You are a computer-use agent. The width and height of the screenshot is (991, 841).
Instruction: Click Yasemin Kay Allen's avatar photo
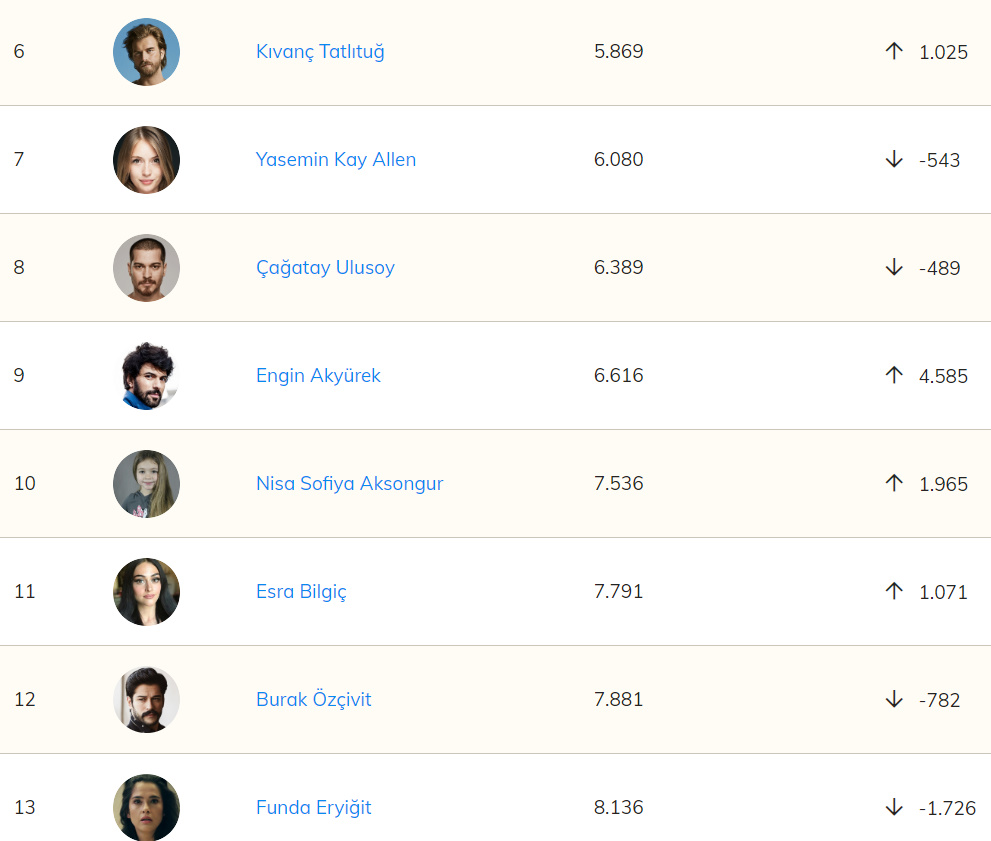tap(147, 160)
